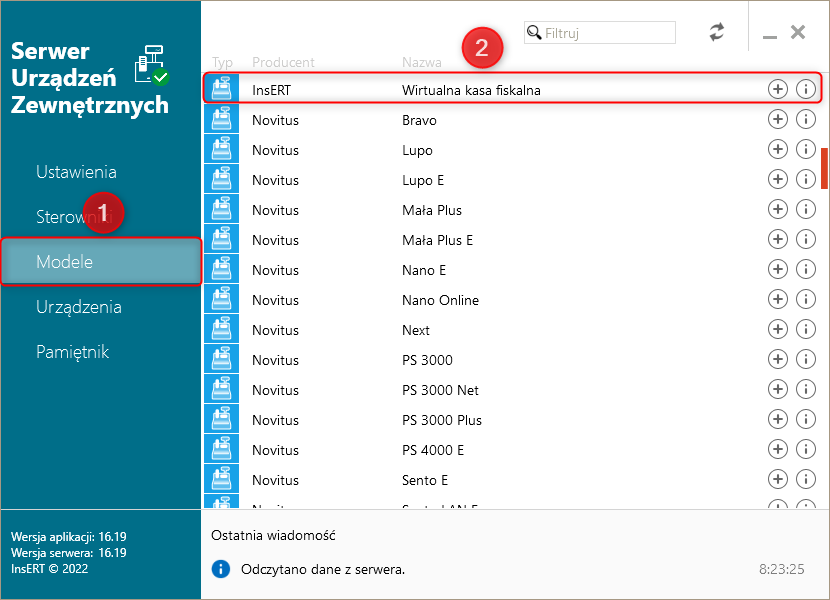The width and height of the screenshot is (830, 600).
Task: Show info for Nano E
Action: point(806,269)
